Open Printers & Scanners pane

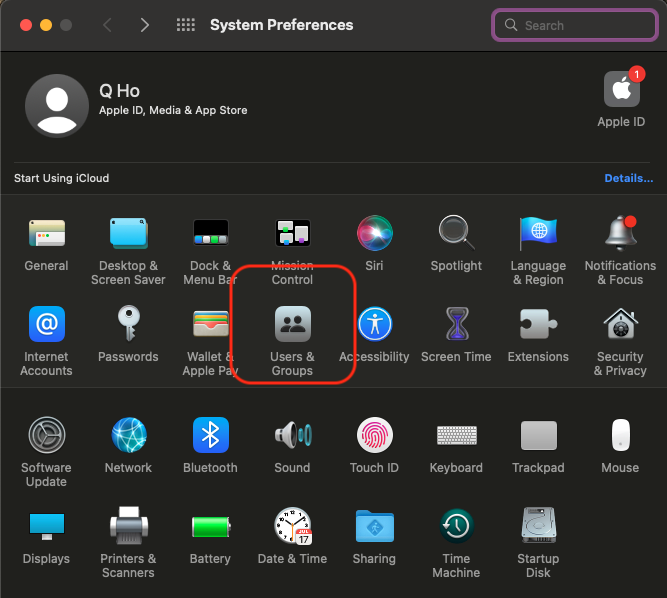click(x=129, y=525)
